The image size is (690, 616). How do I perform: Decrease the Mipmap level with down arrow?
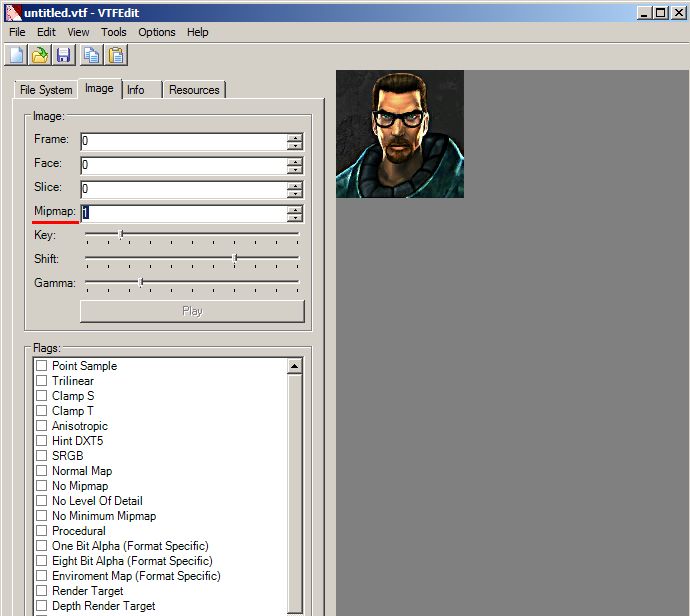[295, 217]
